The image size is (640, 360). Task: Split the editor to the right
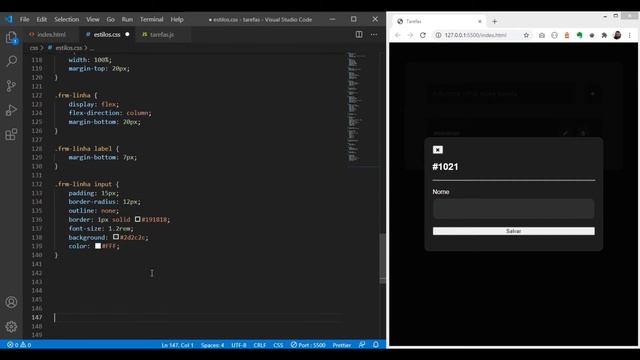[359, 34]
